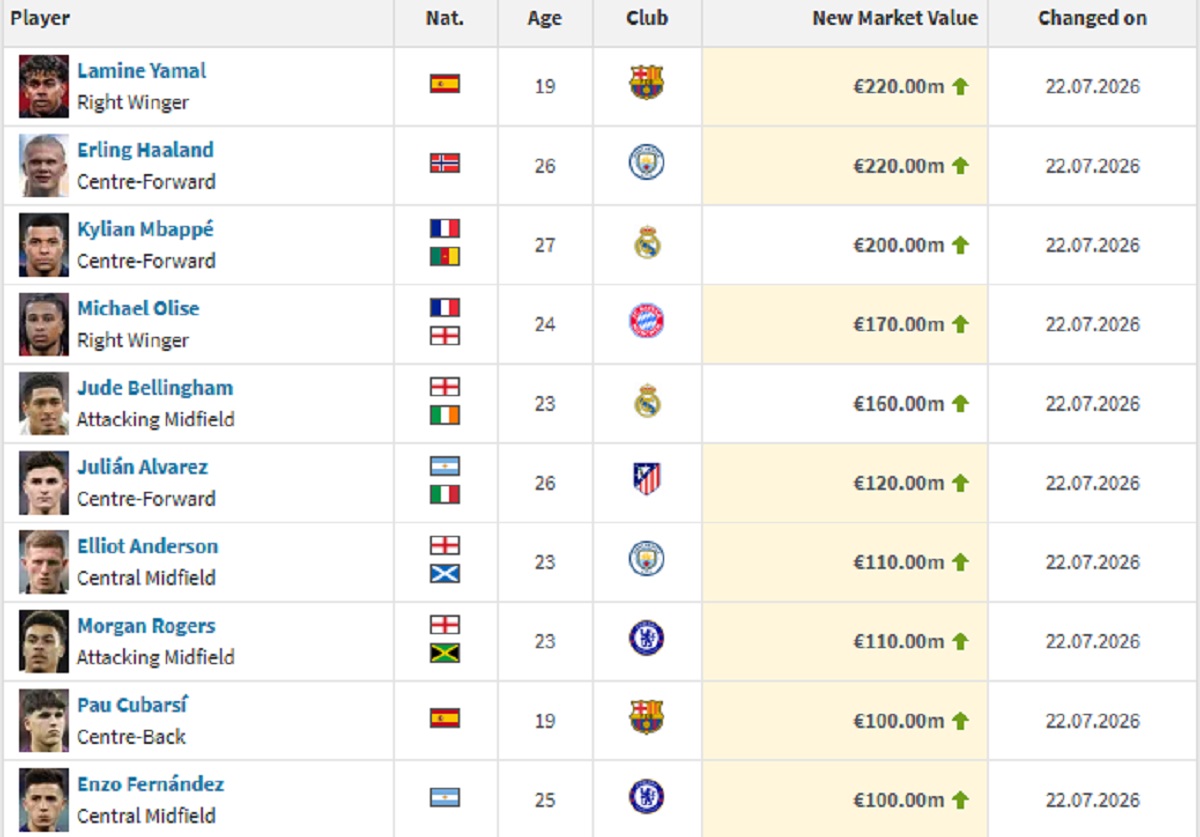Sort the table by New Market Value header
The height and width of the screenshot is (837, 1200).
tap(895, 18)
